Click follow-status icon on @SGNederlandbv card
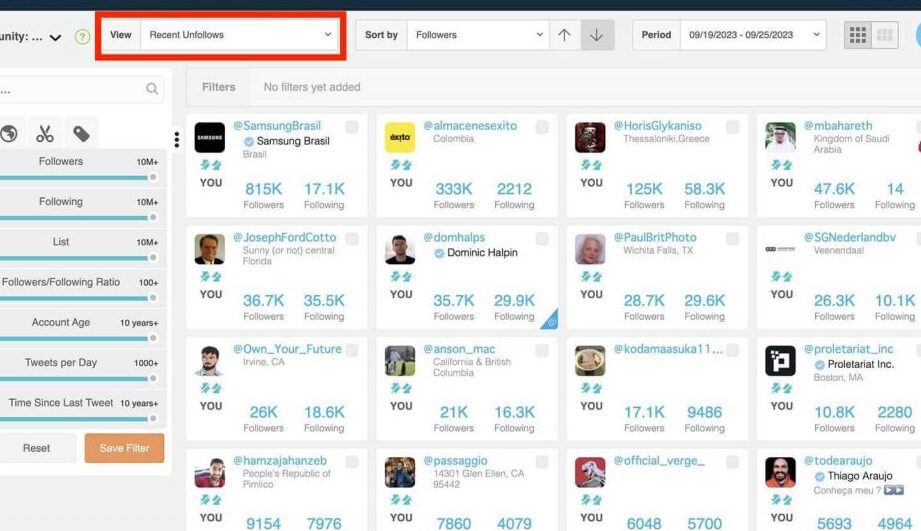The image size is (921, 531). pyautogui.click(x=782, y=277)
